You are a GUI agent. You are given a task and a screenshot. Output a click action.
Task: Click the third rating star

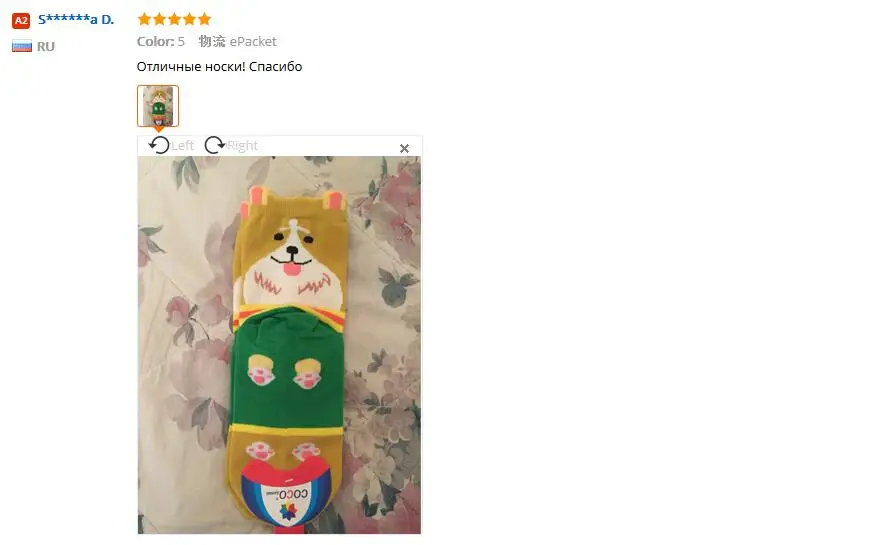[x=174, y=19]
